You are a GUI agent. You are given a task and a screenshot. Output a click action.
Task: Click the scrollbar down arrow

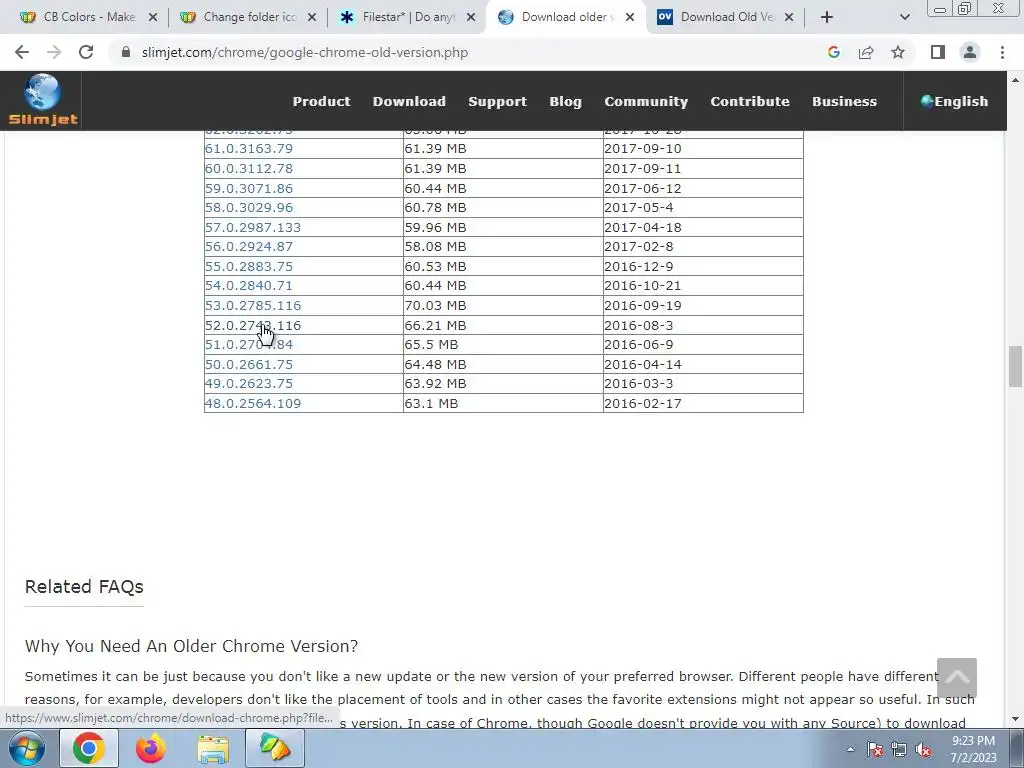1015,720
